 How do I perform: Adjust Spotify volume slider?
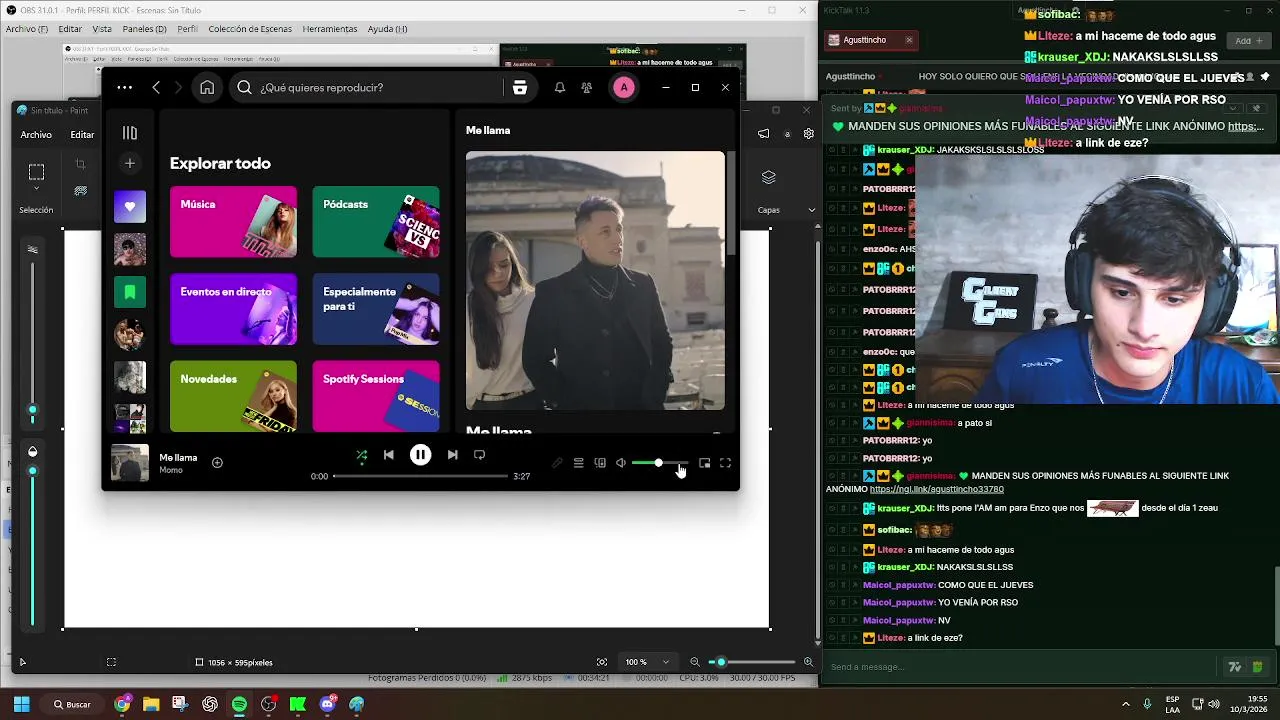[660, 463]
